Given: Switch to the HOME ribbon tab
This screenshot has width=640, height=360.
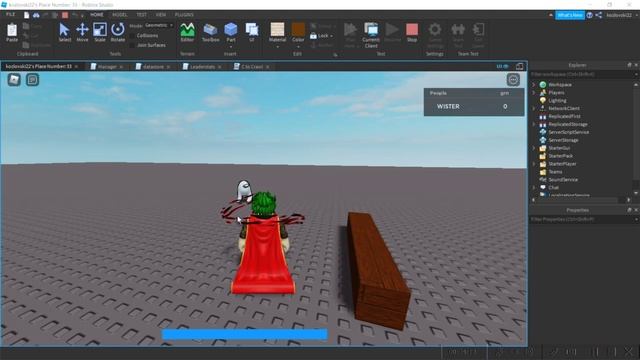Looking at the screenshot, I should [x=97, y=15].
